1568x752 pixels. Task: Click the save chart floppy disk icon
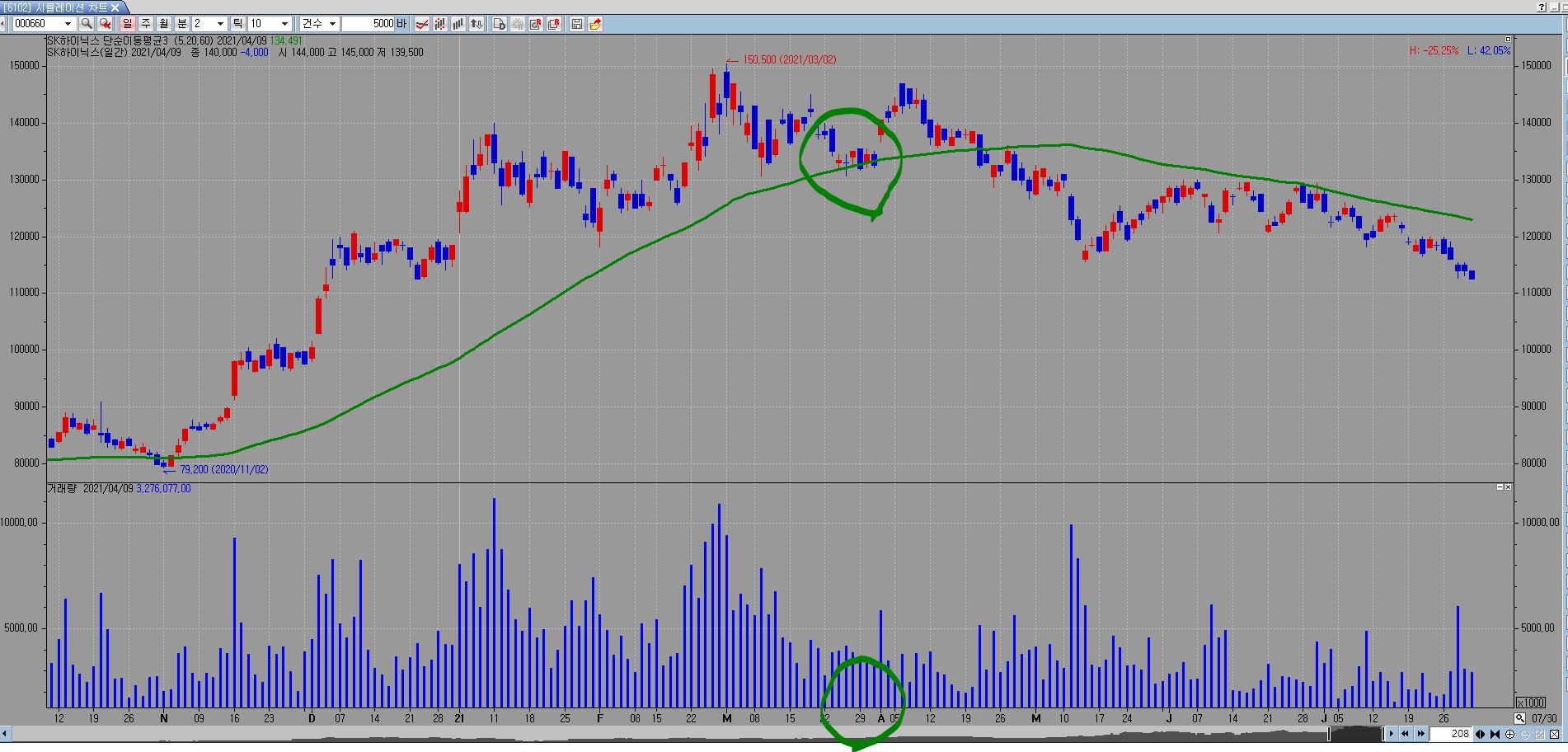pos(577,24)
